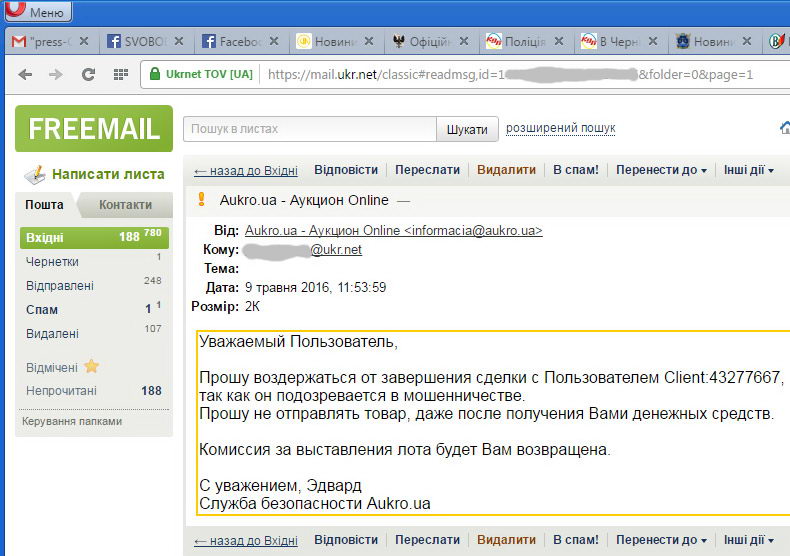Click the Написати листа compose icon
Image resolution: width=790 pixels, height=556 pixels.
tap(35, 174)
